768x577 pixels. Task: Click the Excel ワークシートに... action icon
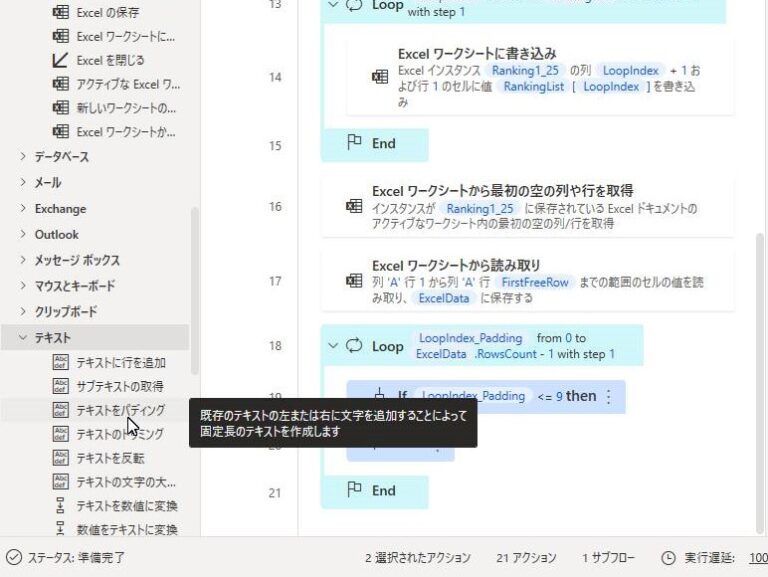pyautogui.click(x=60, y=36)
